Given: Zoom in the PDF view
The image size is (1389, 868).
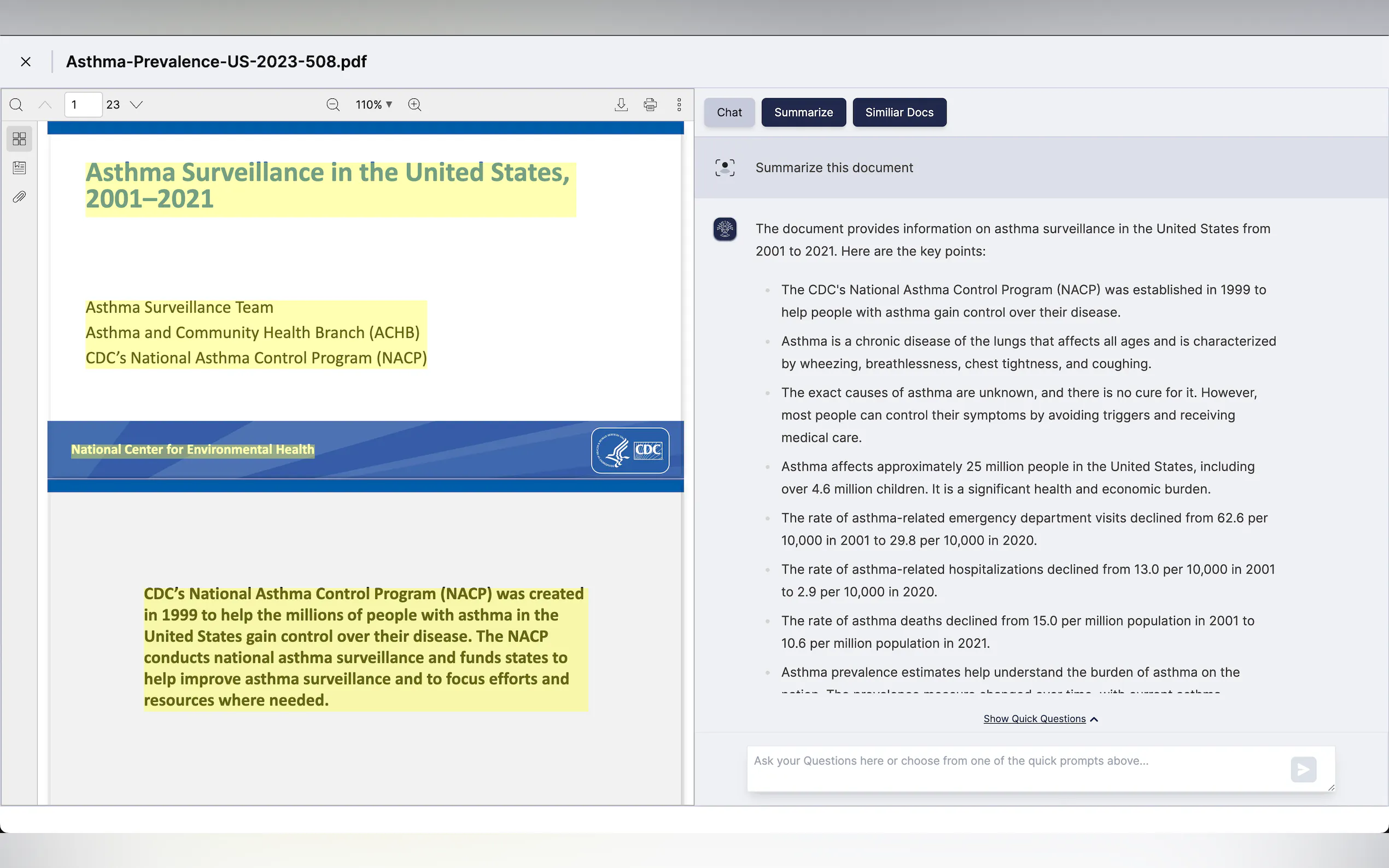Looking at the screenshot, I should (x=415, y=104).
